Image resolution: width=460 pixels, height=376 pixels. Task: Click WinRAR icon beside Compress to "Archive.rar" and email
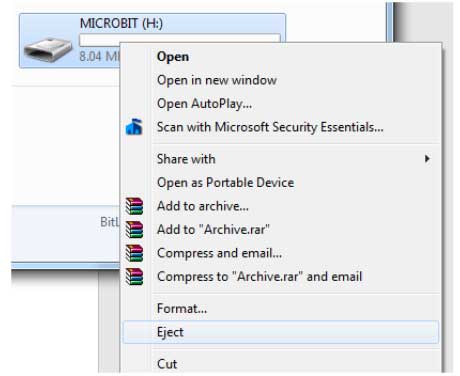click(x=134, y=277)
